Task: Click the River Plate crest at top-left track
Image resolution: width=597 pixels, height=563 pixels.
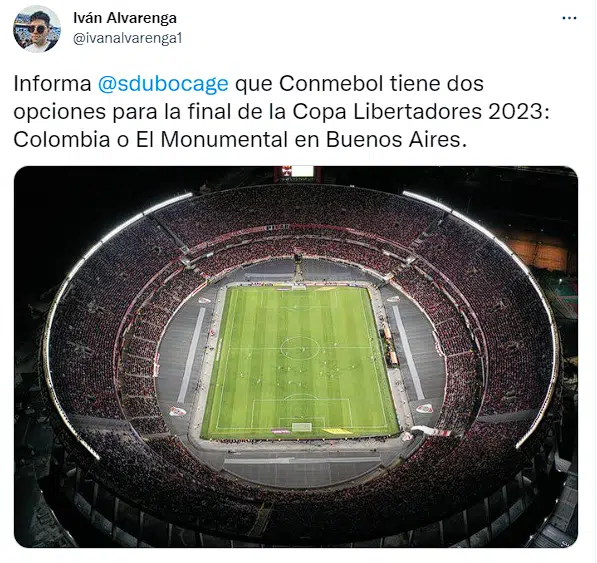Action: 204,300
